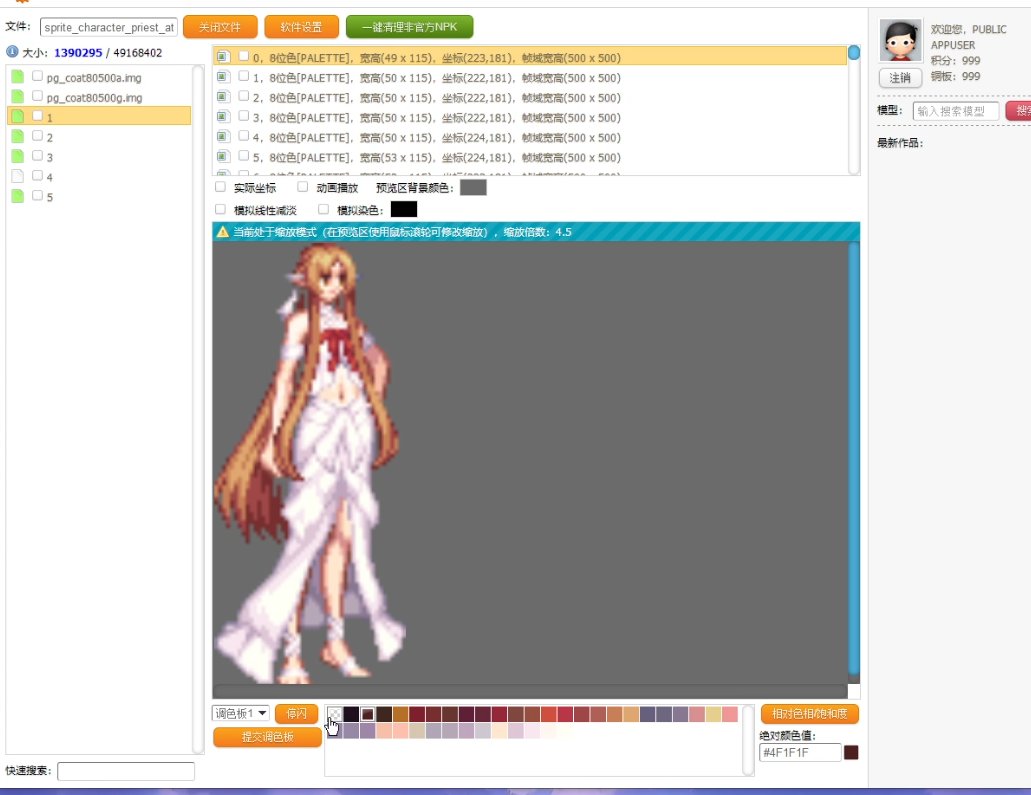Select pg_coat80500g.img in file list
1031x795 pixels.
point(94,97)
